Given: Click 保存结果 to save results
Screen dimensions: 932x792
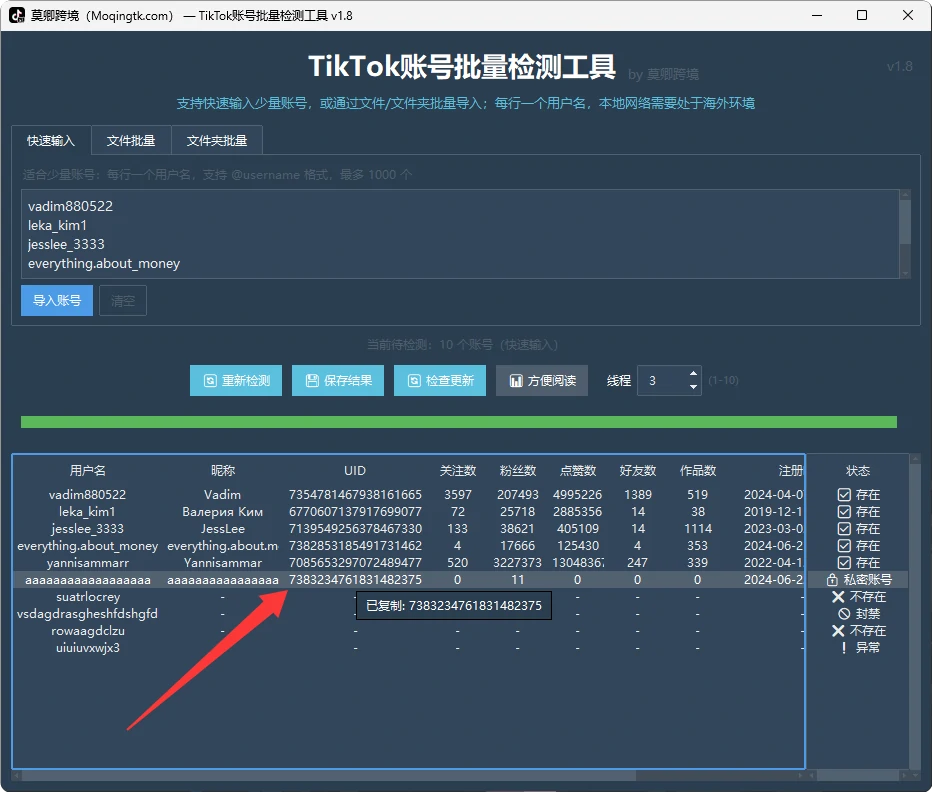Looking at the screenshot, I should (x=338, y=381).
